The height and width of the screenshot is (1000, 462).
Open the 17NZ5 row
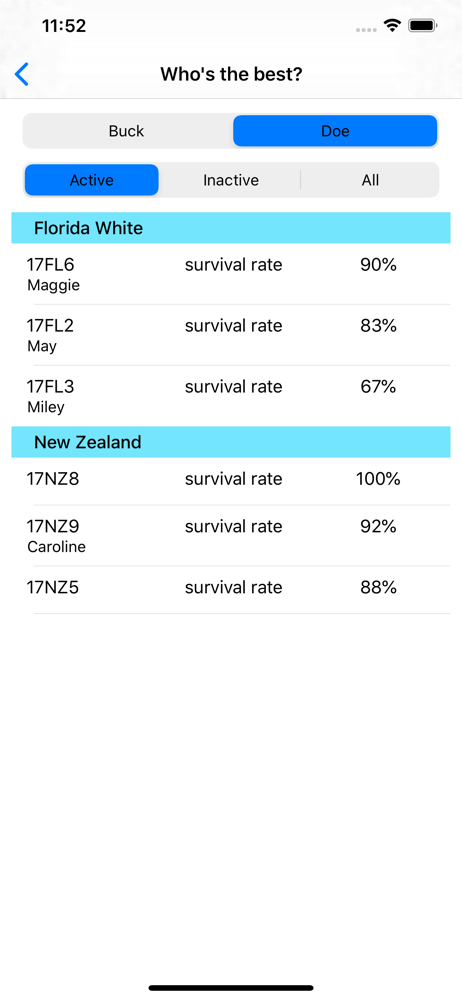coord(231,590)
